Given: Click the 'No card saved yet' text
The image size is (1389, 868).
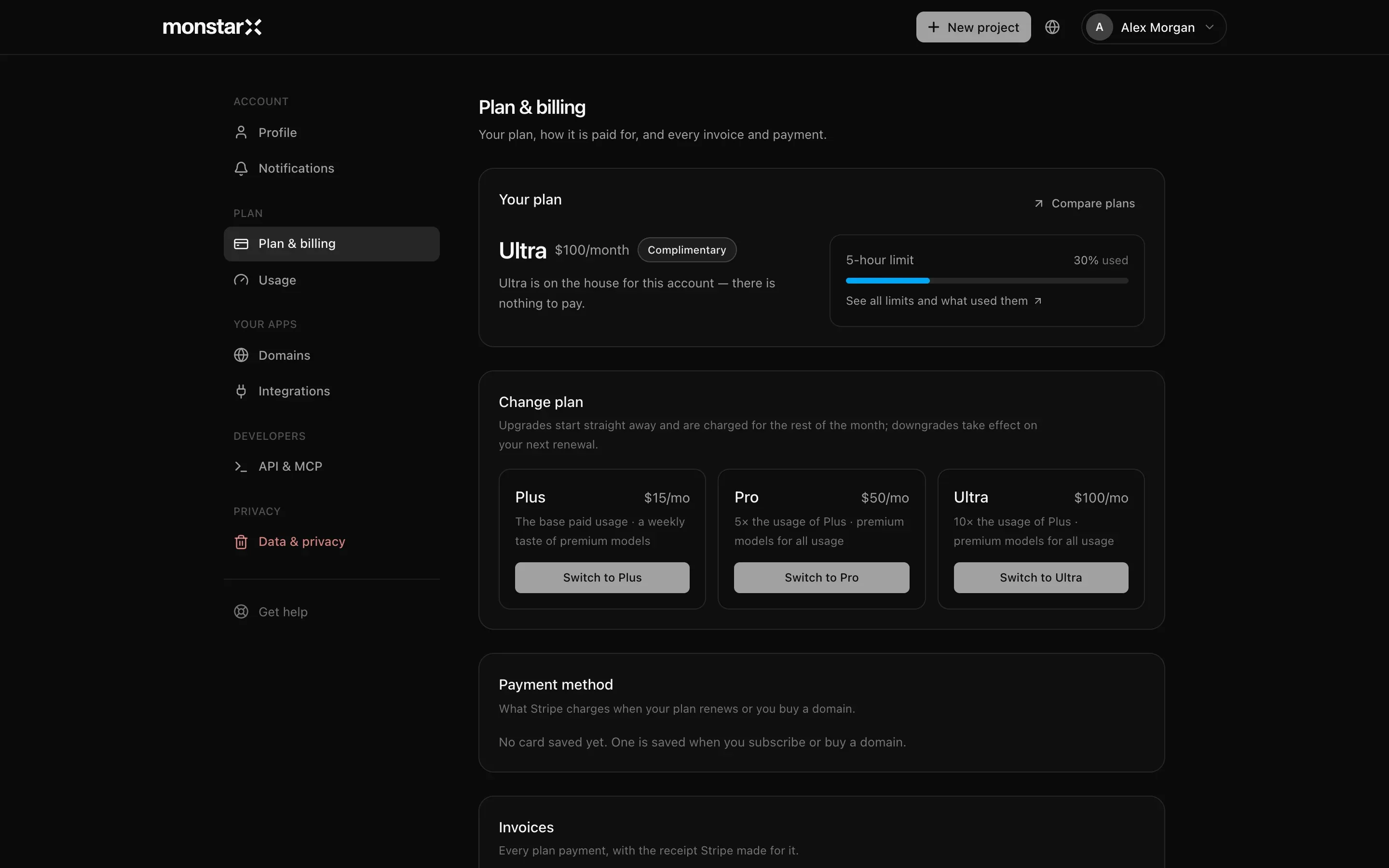Looking at the screenshot, I should 703,742.
